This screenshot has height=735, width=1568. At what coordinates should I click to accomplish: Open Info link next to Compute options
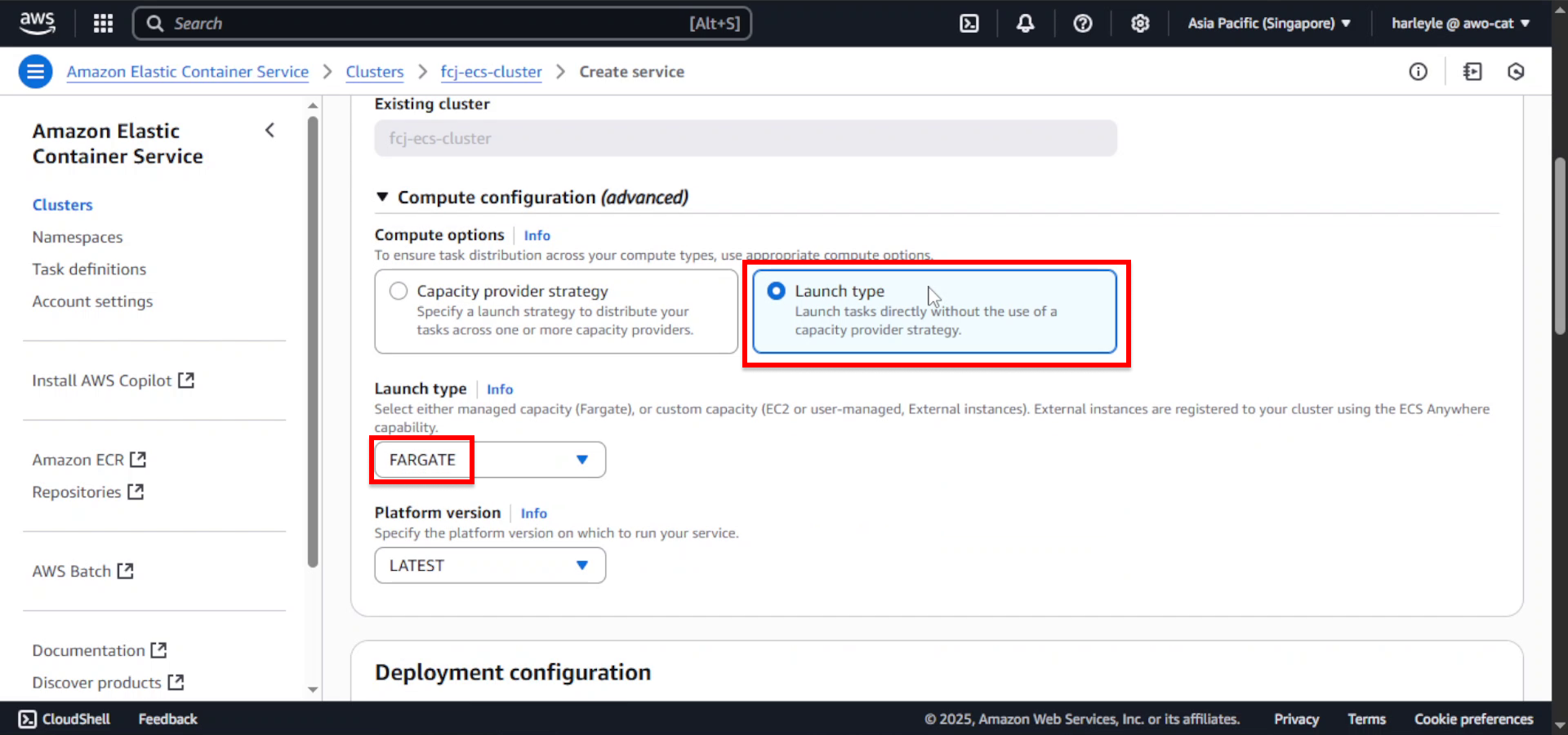point(537,235)
